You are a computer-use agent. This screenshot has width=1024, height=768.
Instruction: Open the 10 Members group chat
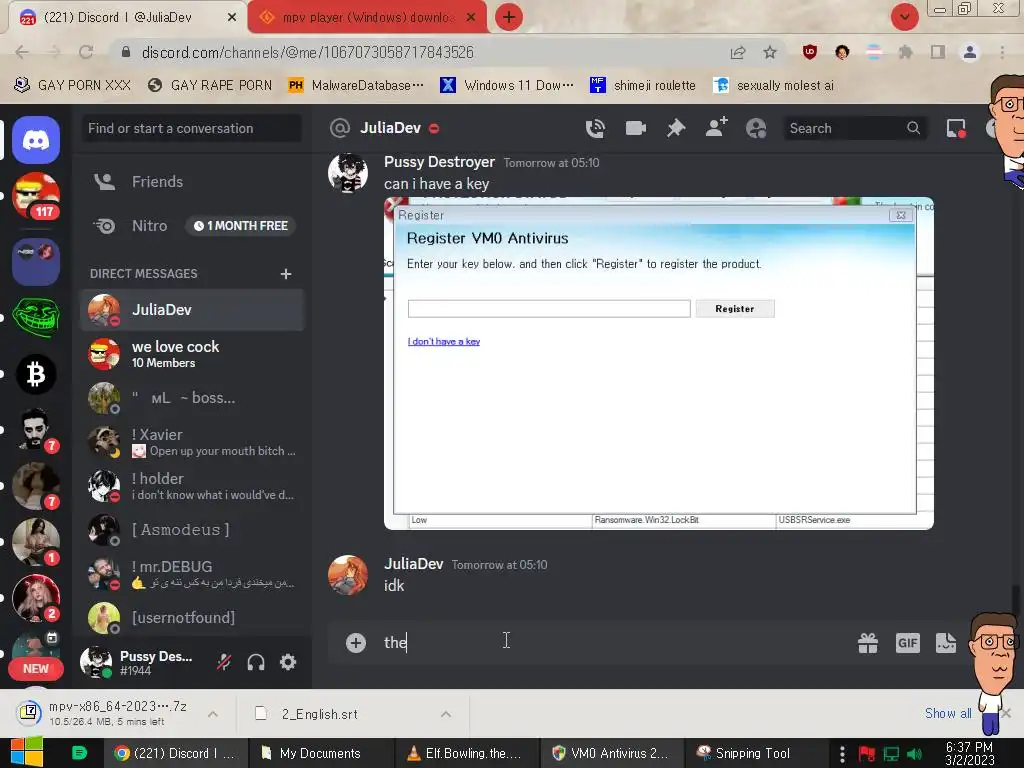click(x=192, y=354)
